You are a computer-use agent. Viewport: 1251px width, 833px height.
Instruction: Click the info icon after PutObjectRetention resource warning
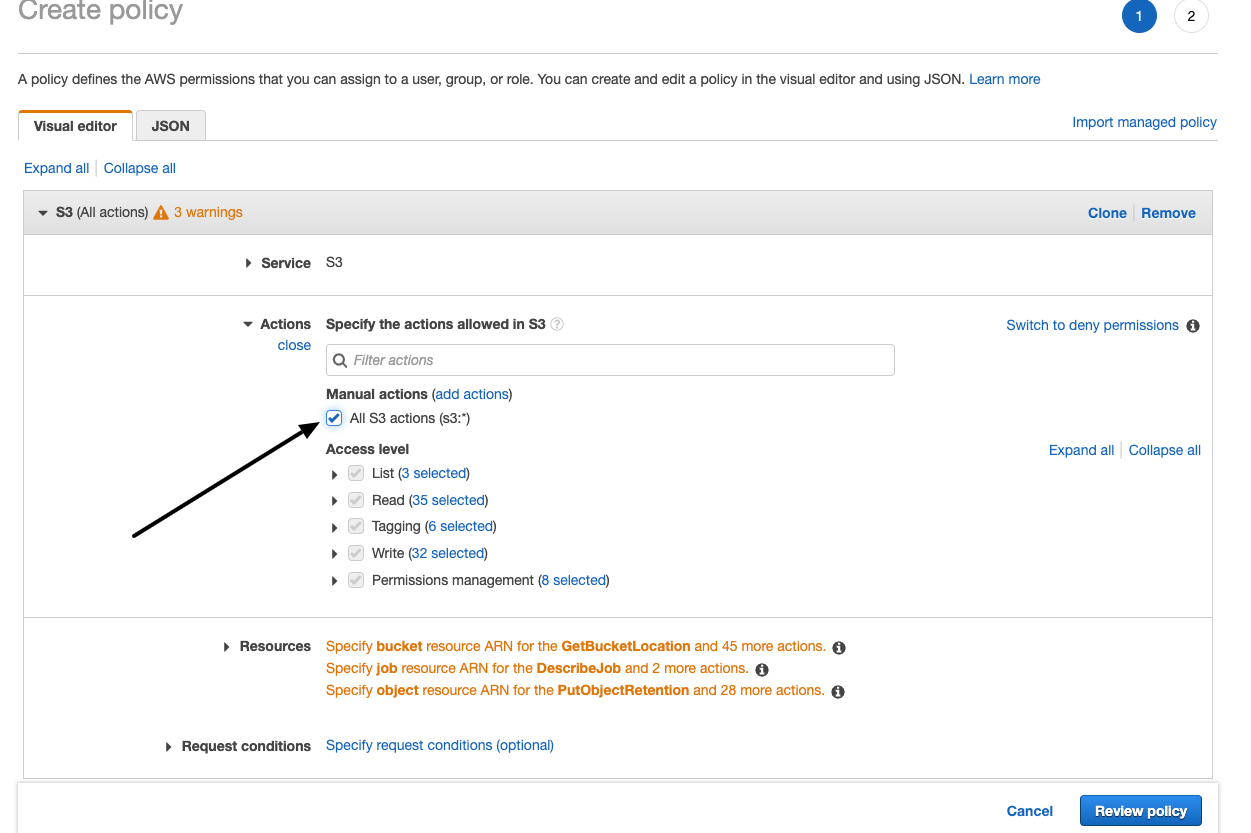click(838, 691)
